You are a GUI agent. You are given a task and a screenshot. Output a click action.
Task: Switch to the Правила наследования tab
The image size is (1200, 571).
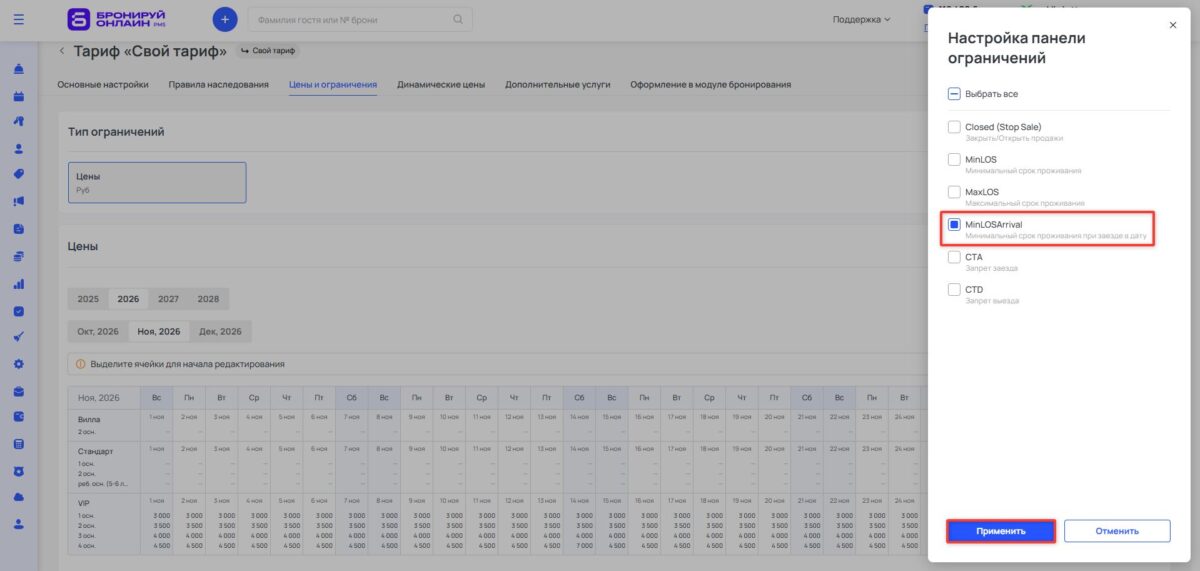(x=218, y=85)
